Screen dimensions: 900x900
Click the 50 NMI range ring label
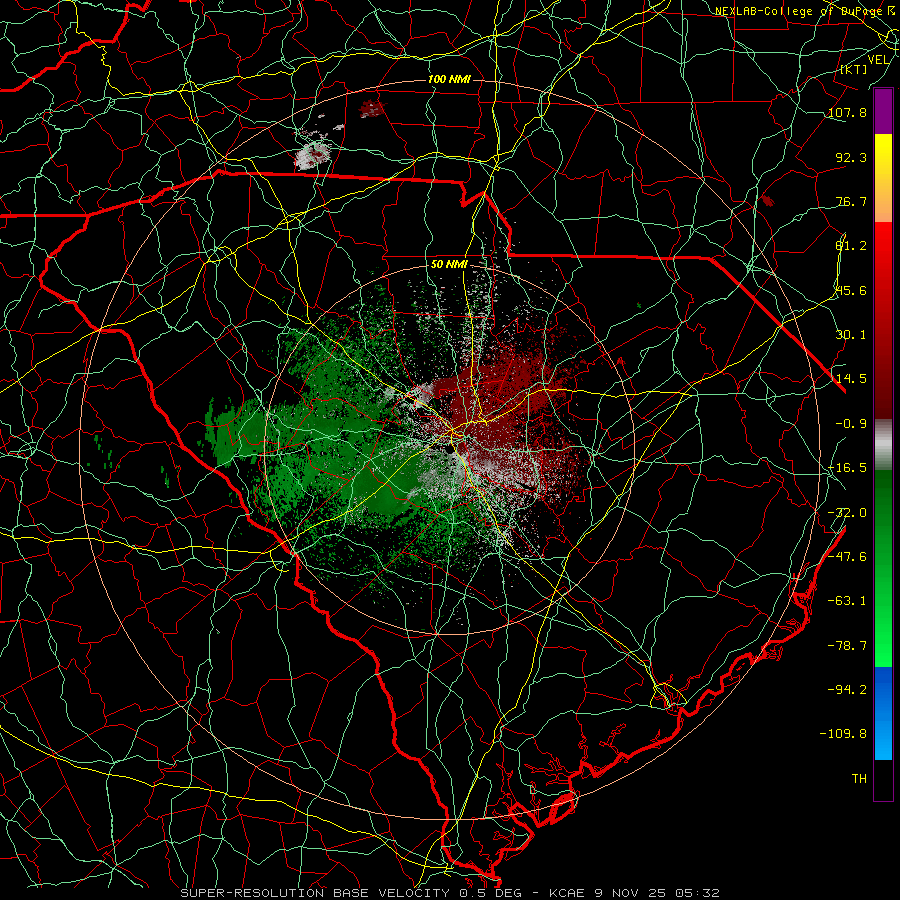(449, 265)
